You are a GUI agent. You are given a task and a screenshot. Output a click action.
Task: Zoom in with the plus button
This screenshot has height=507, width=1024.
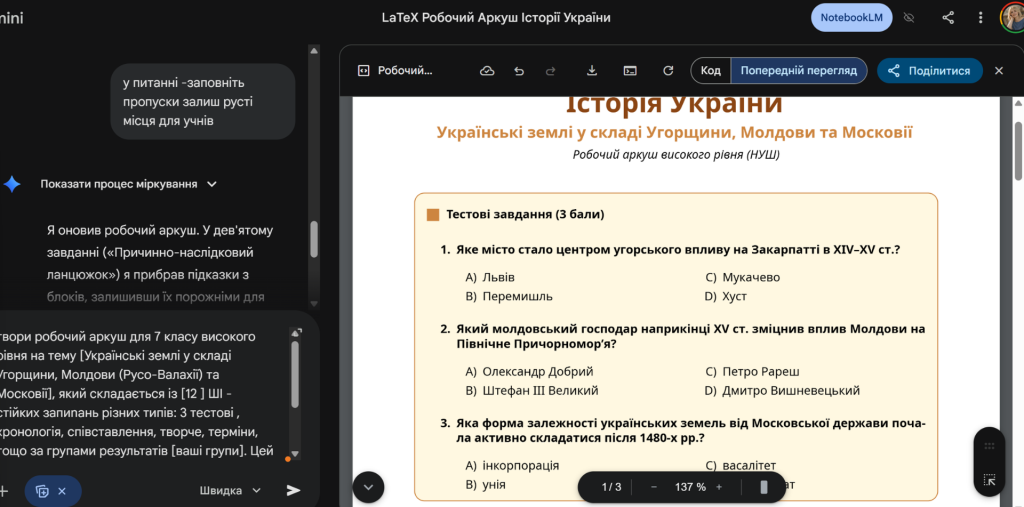746,487
